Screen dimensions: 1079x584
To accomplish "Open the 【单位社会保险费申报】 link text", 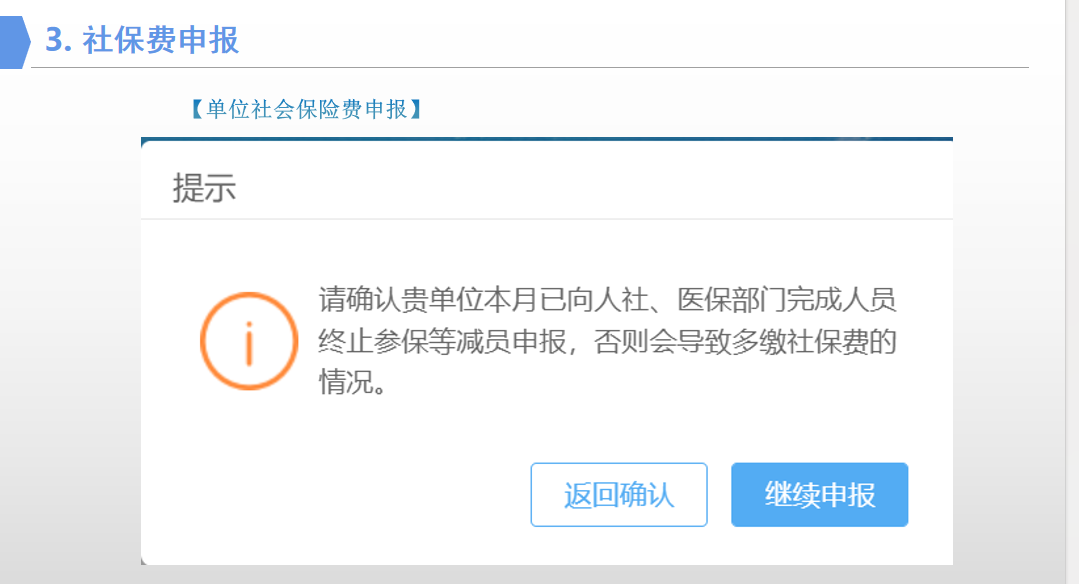I will coord(306,109).
